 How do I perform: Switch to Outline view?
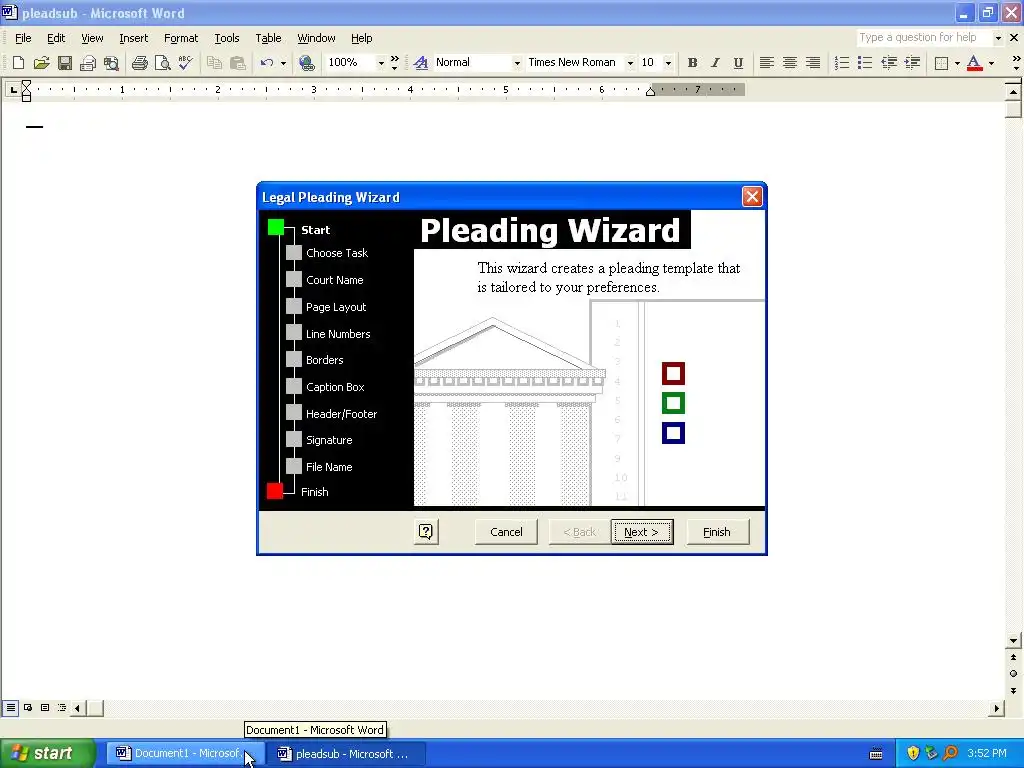coord(62,707)
